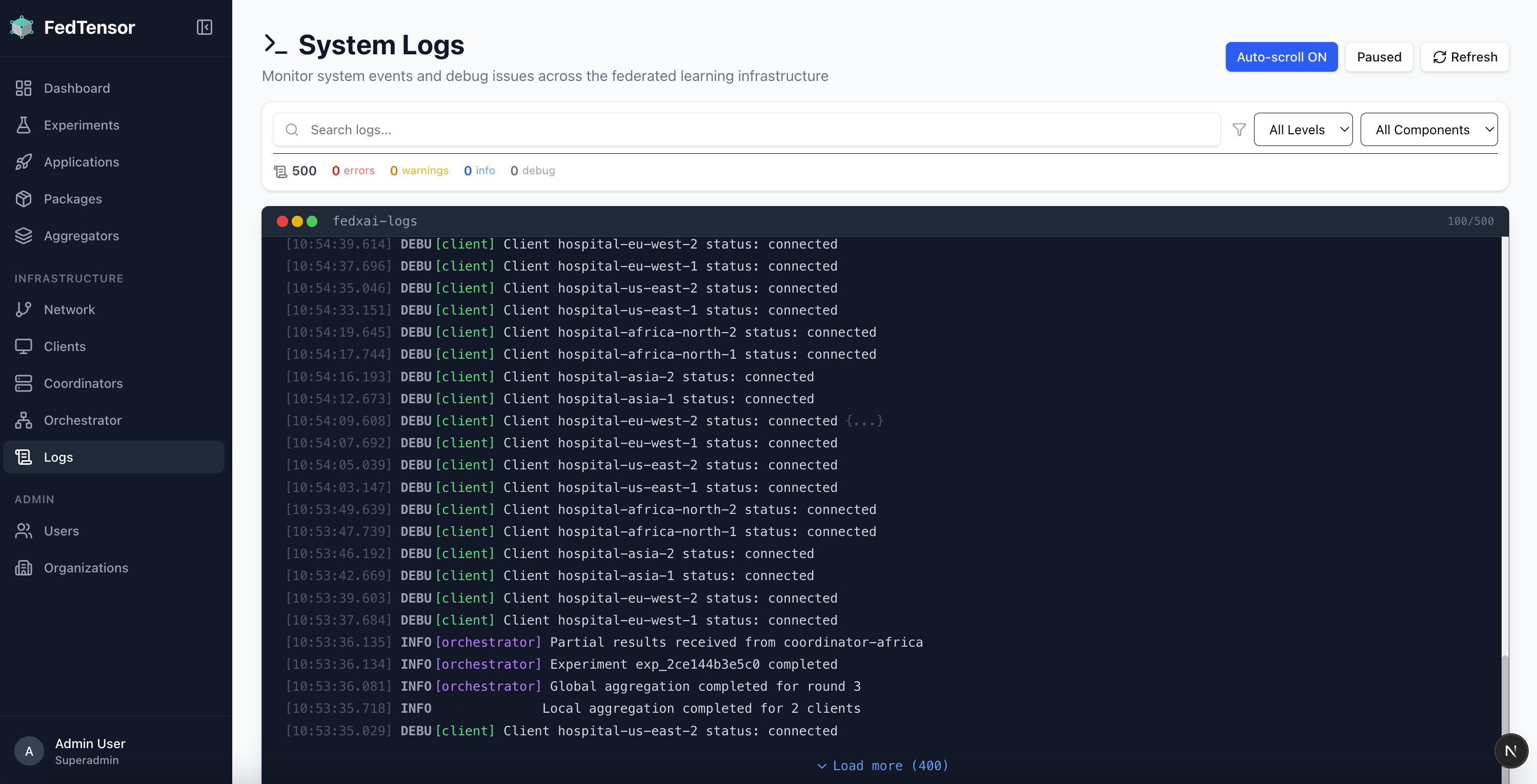Open the Coordinators menu item
This screenshot has height=784, width=1537.
[83, 383]
